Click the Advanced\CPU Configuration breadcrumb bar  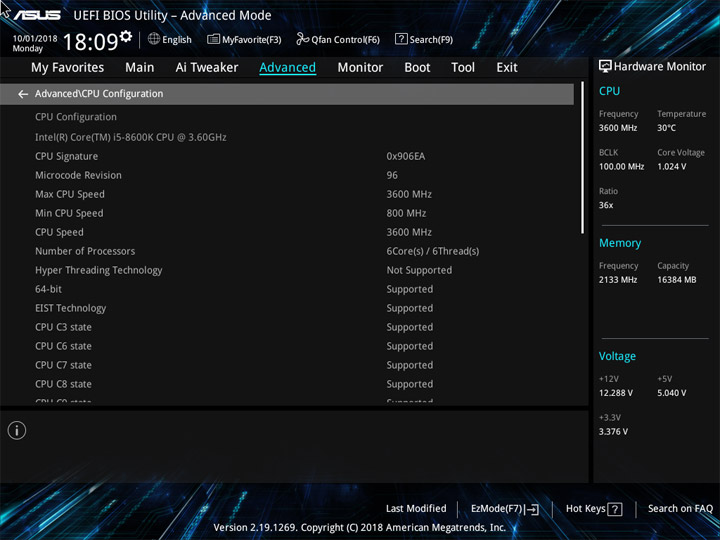pyautogui.click(x=287, y=94)
